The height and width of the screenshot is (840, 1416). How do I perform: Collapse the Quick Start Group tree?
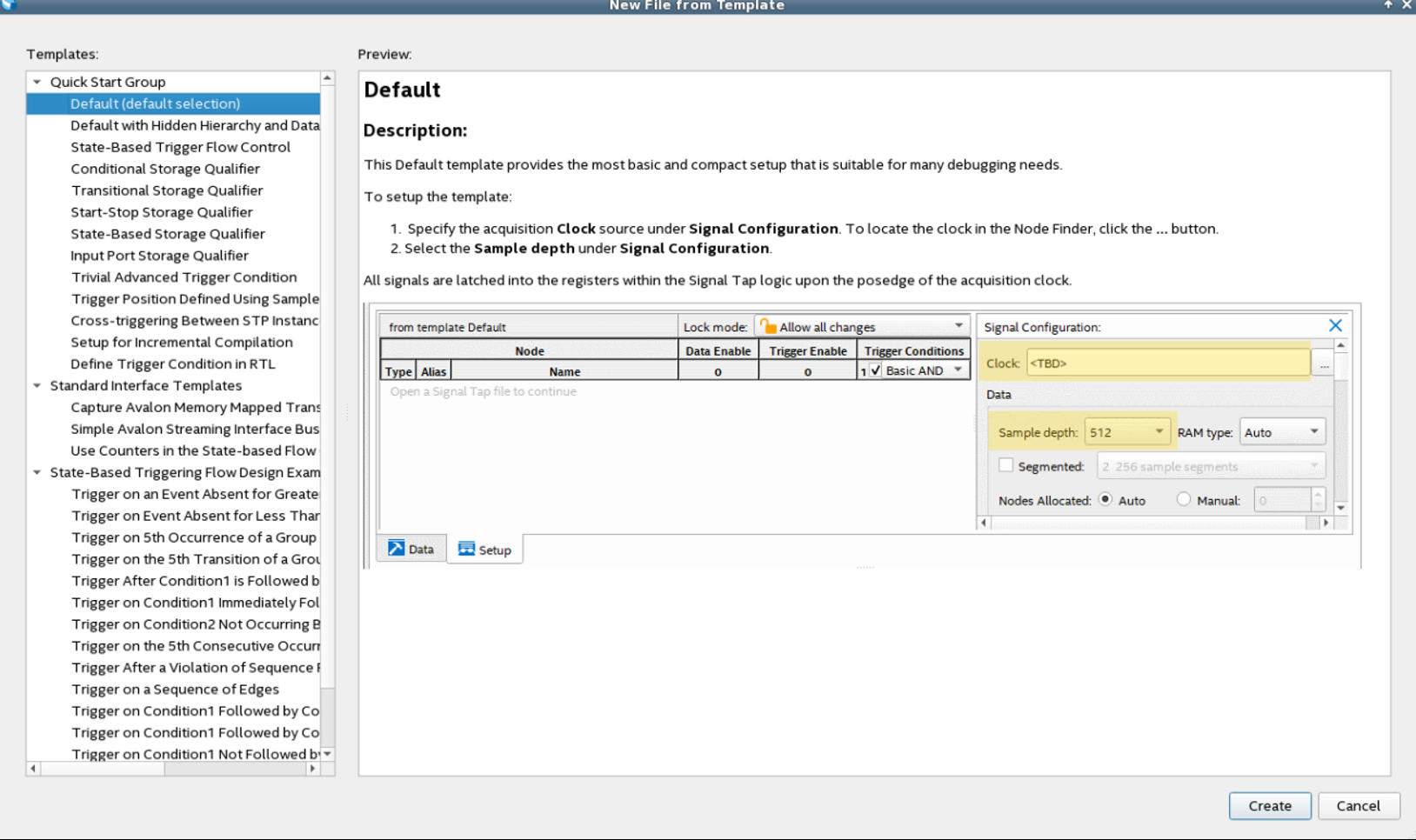tap(37, 82)
